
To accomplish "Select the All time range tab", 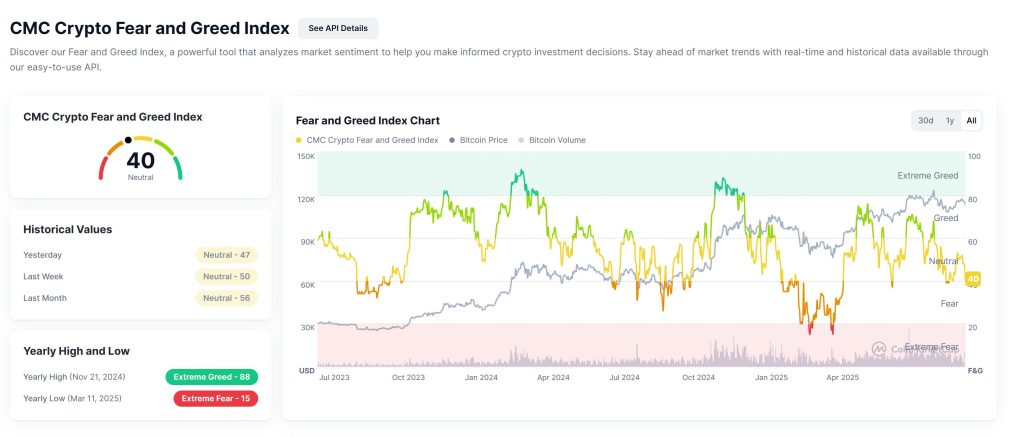I will [971, 120].
